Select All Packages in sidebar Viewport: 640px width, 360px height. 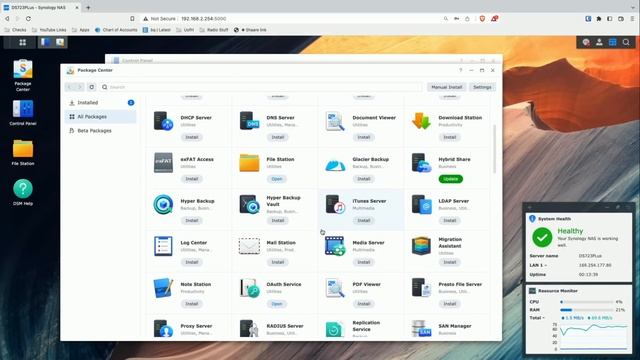tap(100, 117)
